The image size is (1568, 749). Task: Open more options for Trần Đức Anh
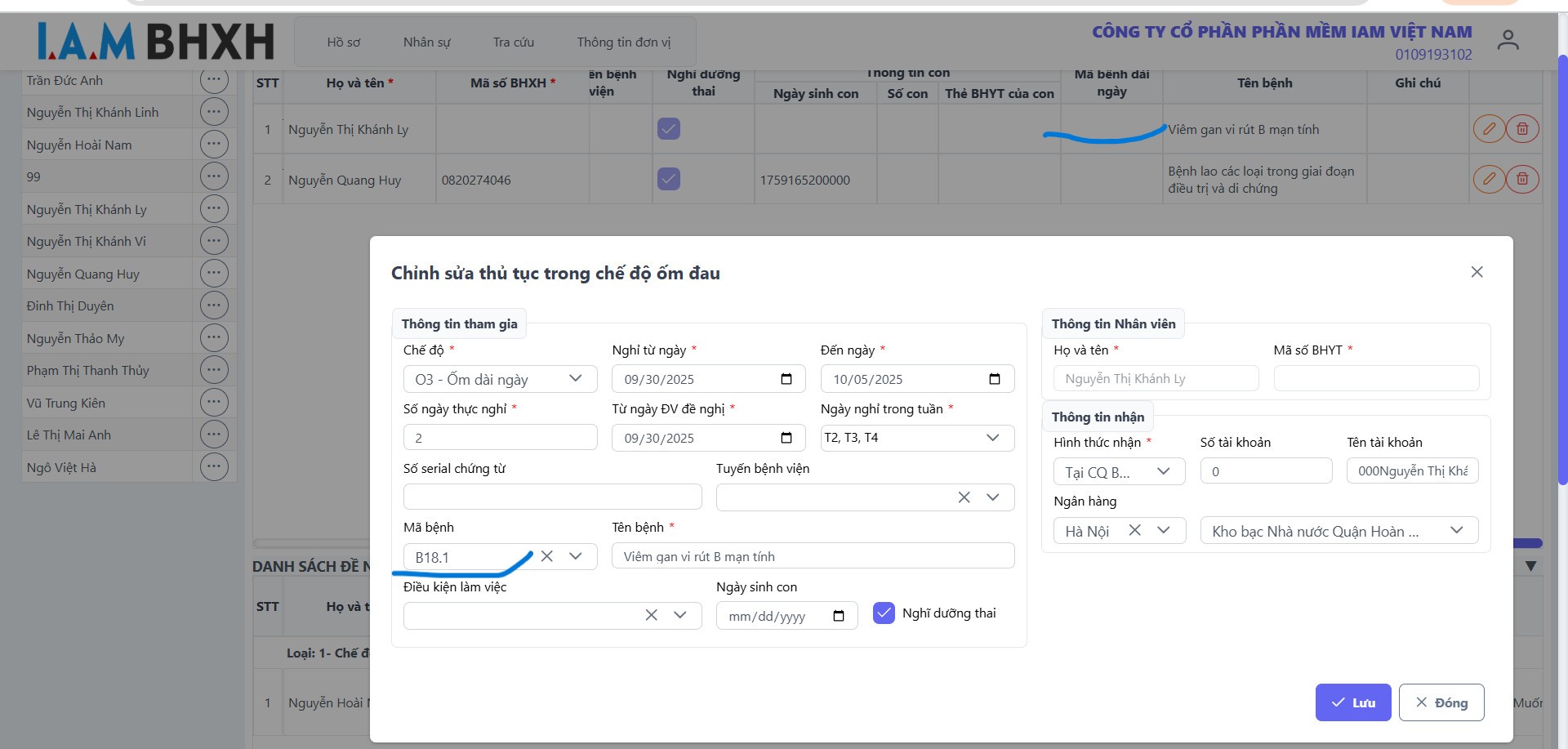click(x=214, y=80)
